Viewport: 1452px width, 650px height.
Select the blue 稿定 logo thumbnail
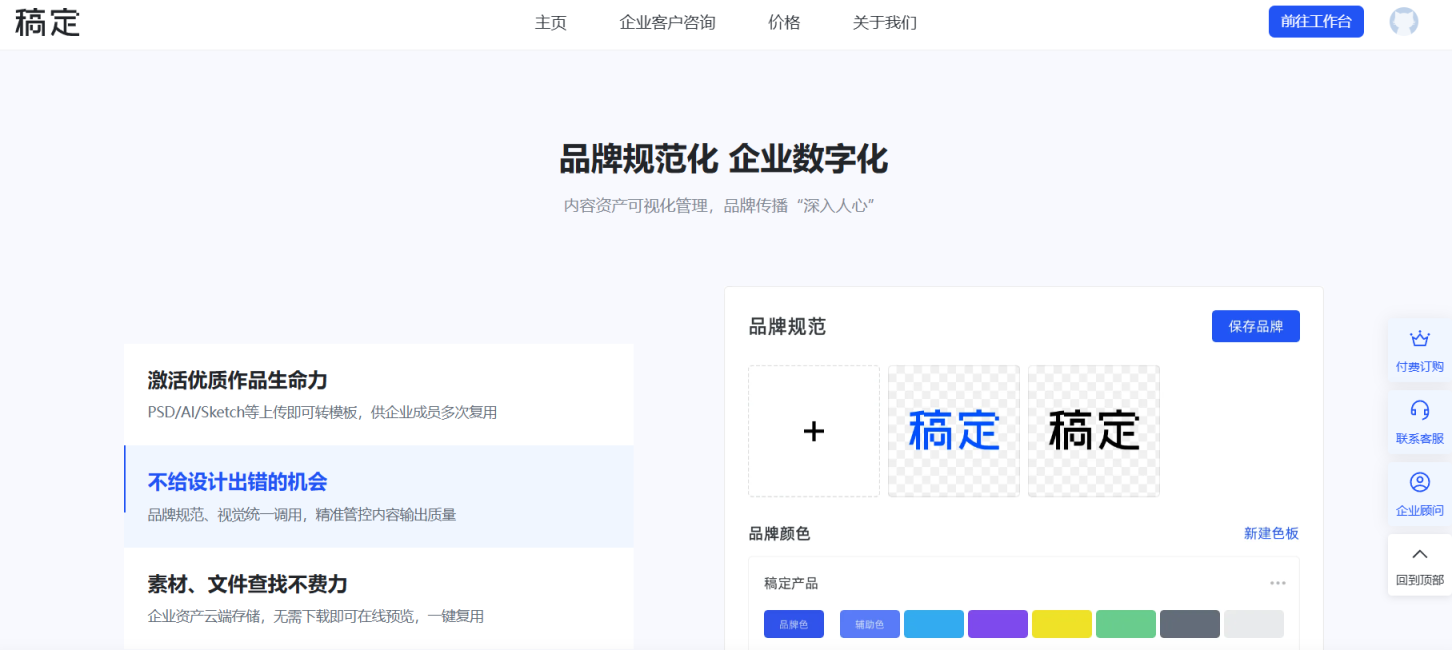tap(954, 431)
